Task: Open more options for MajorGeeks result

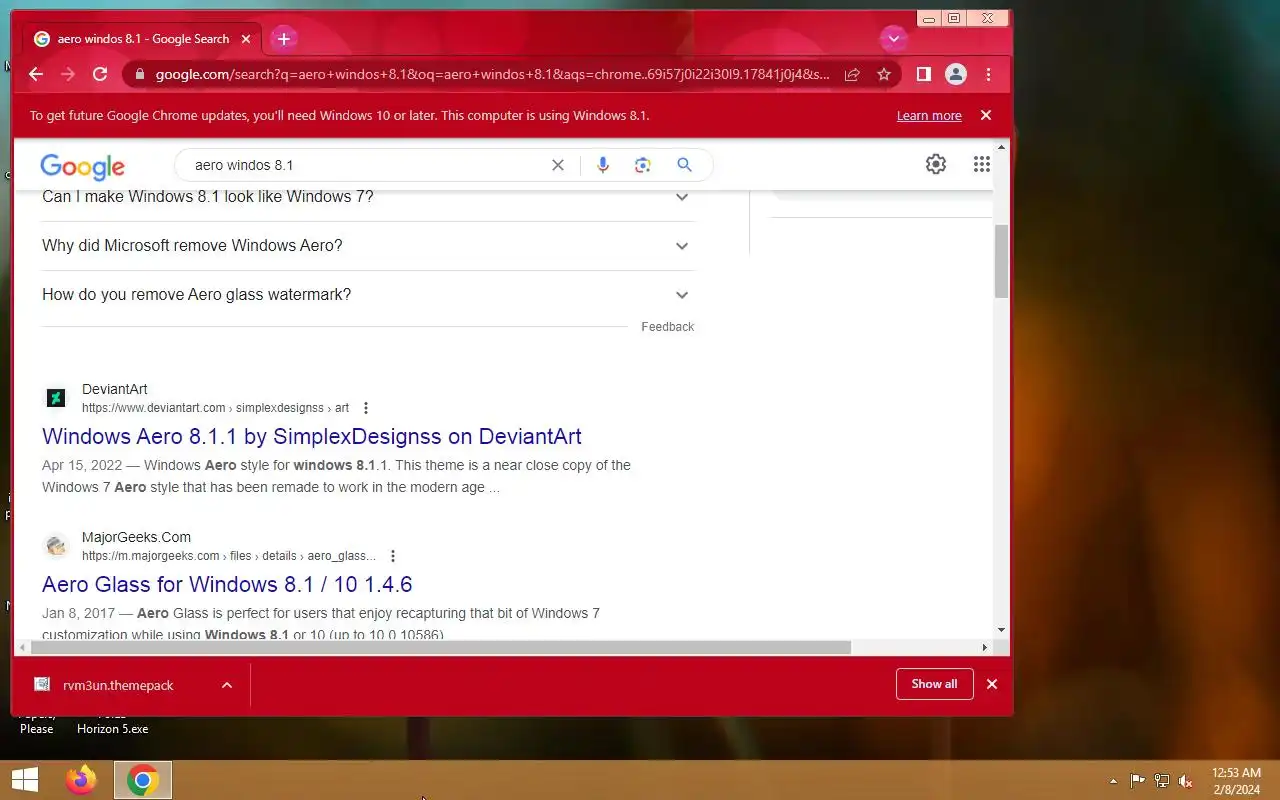Action: point(393,556)
